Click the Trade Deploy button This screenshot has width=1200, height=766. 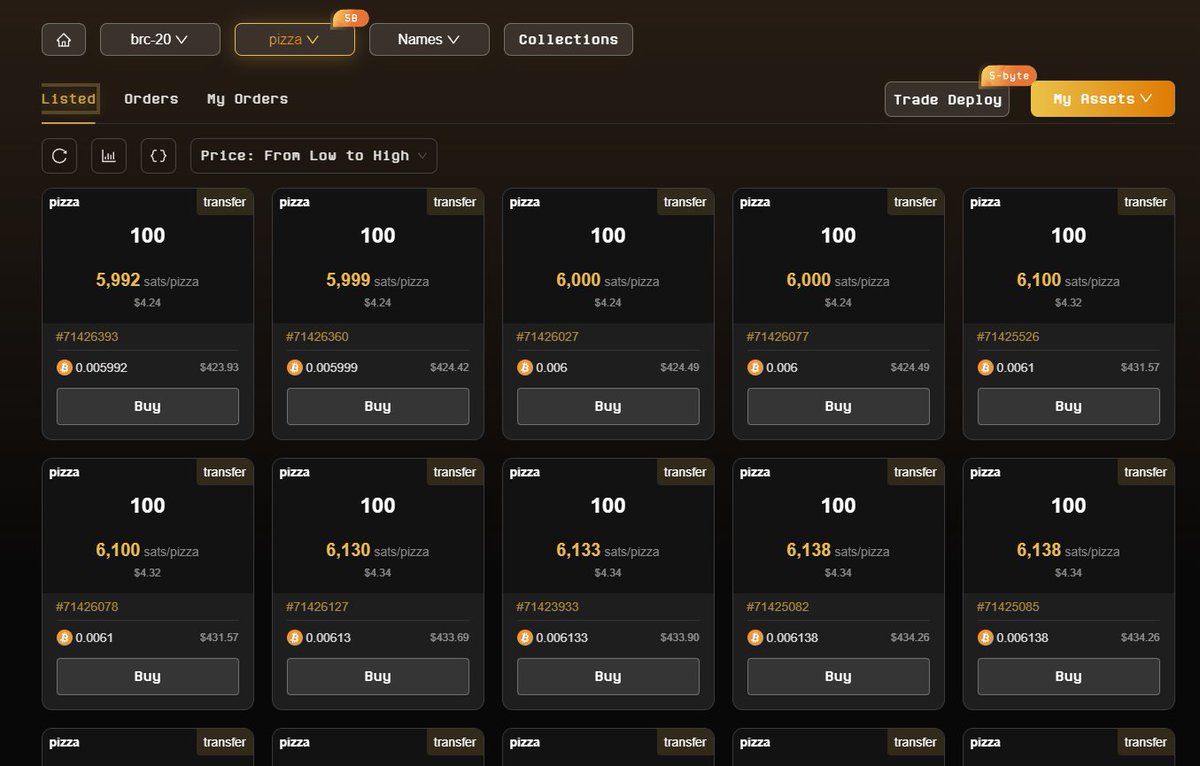(x=947, y=100)
